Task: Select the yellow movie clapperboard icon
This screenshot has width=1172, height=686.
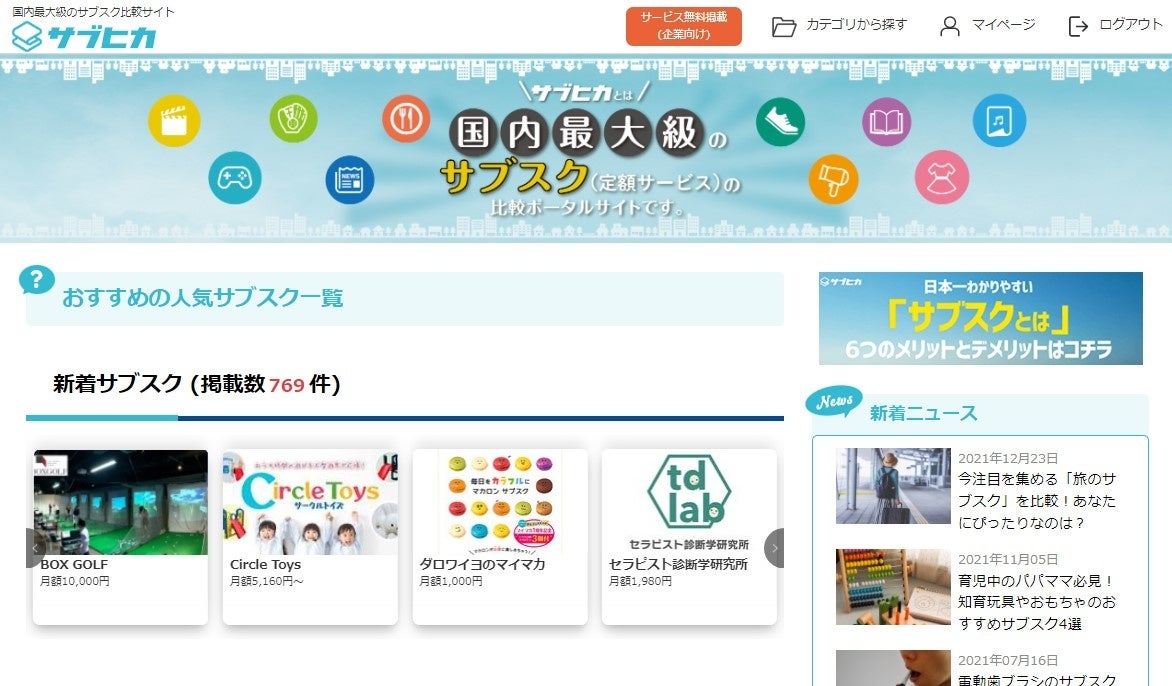Action: point(173,120)
